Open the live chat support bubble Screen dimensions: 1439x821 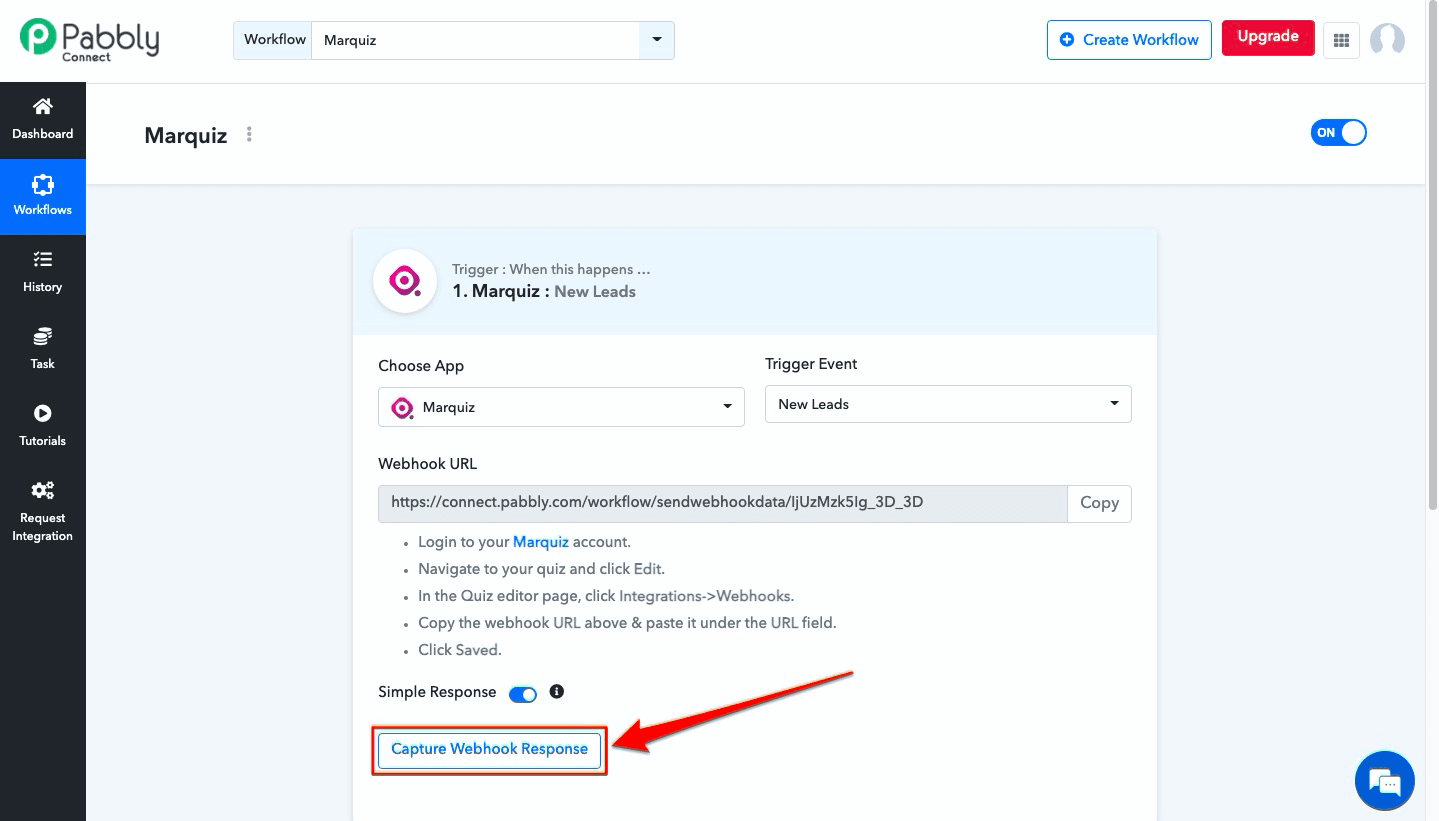[x=1385, y=781]
